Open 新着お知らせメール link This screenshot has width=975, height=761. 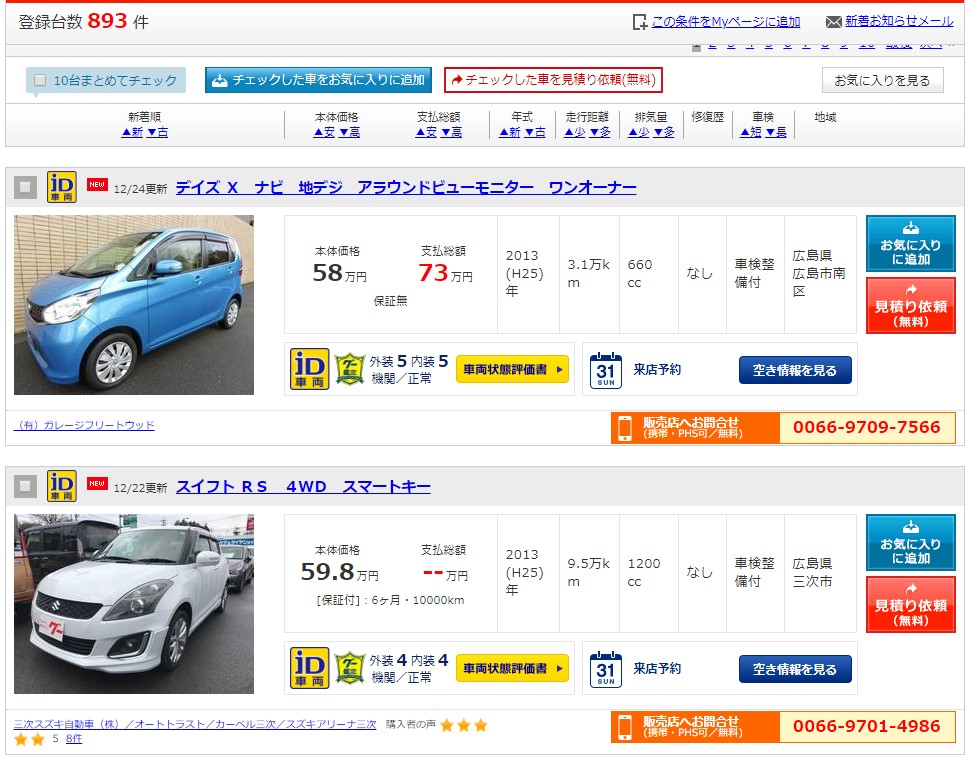[x=899, y=21]
